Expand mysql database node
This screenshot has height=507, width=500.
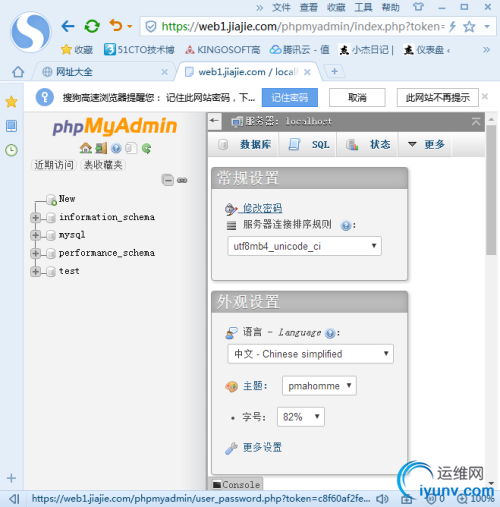(35, 235)
